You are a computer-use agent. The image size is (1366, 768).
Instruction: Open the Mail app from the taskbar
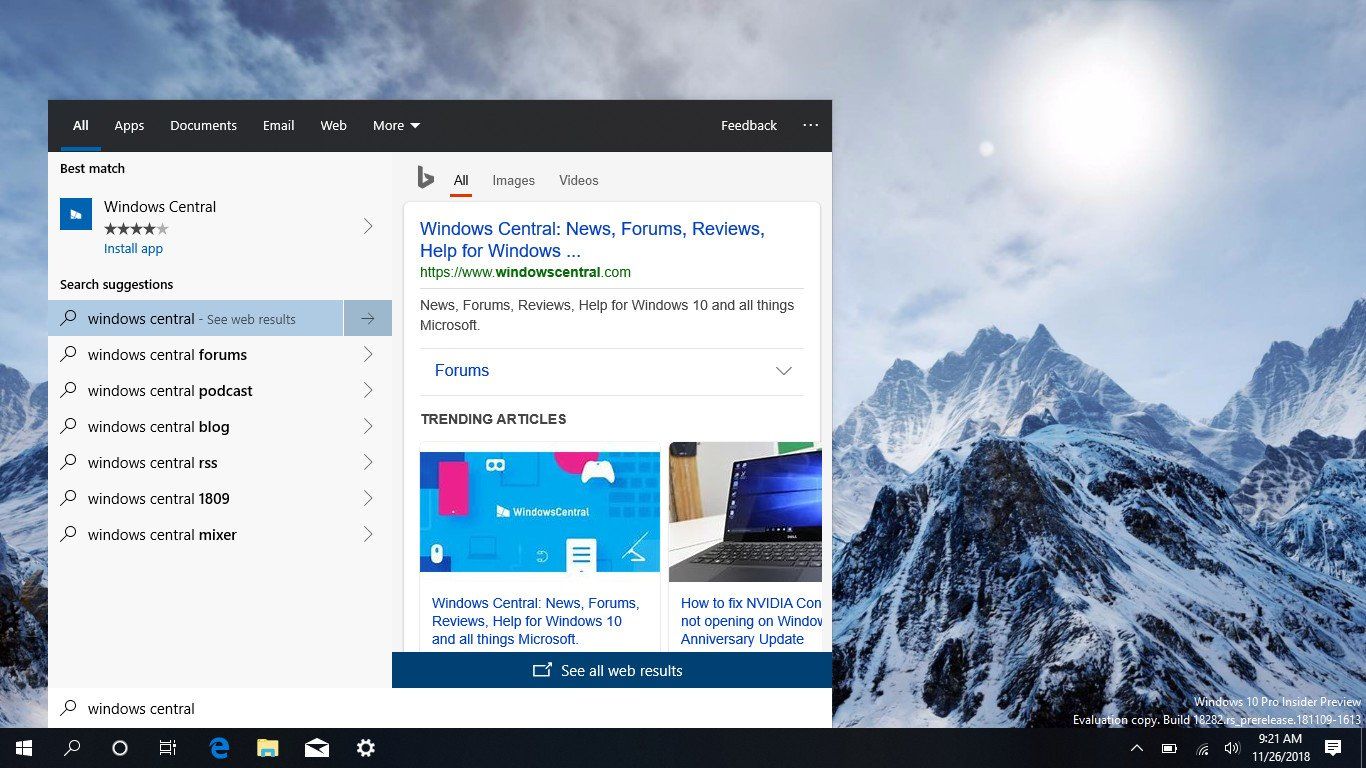tap(317, 747)
